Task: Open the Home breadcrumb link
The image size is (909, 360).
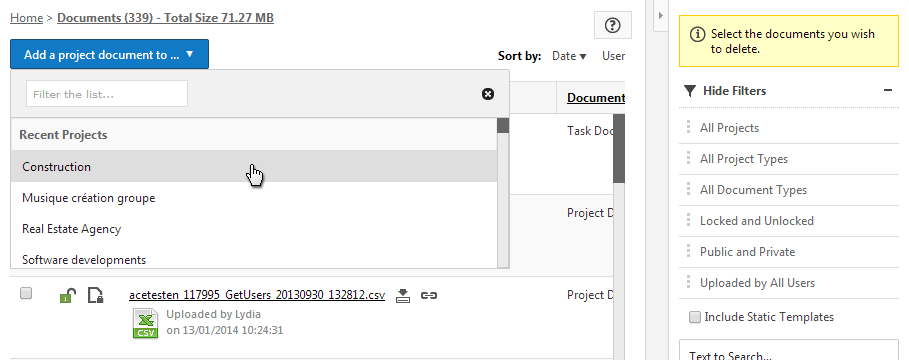Action: click(27, 18)
